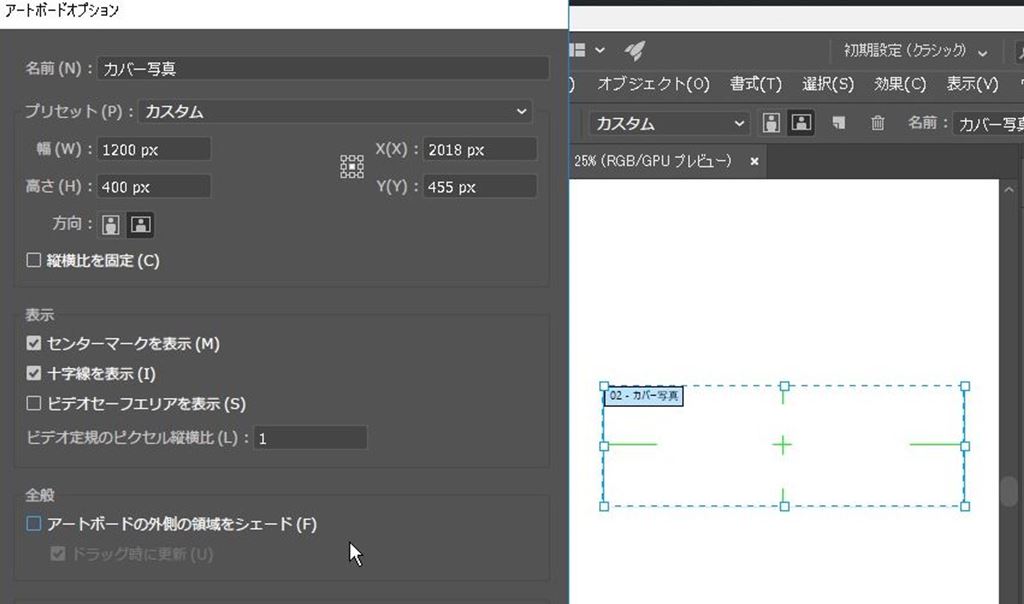Viewport: 1024px width, 604px height.
Task: Select portrait orientation icon in the dialog
Action: point(111,225)
